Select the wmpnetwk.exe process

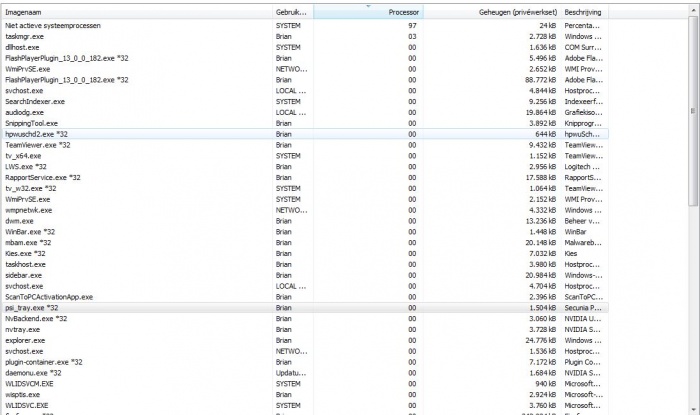coord(305,210)
